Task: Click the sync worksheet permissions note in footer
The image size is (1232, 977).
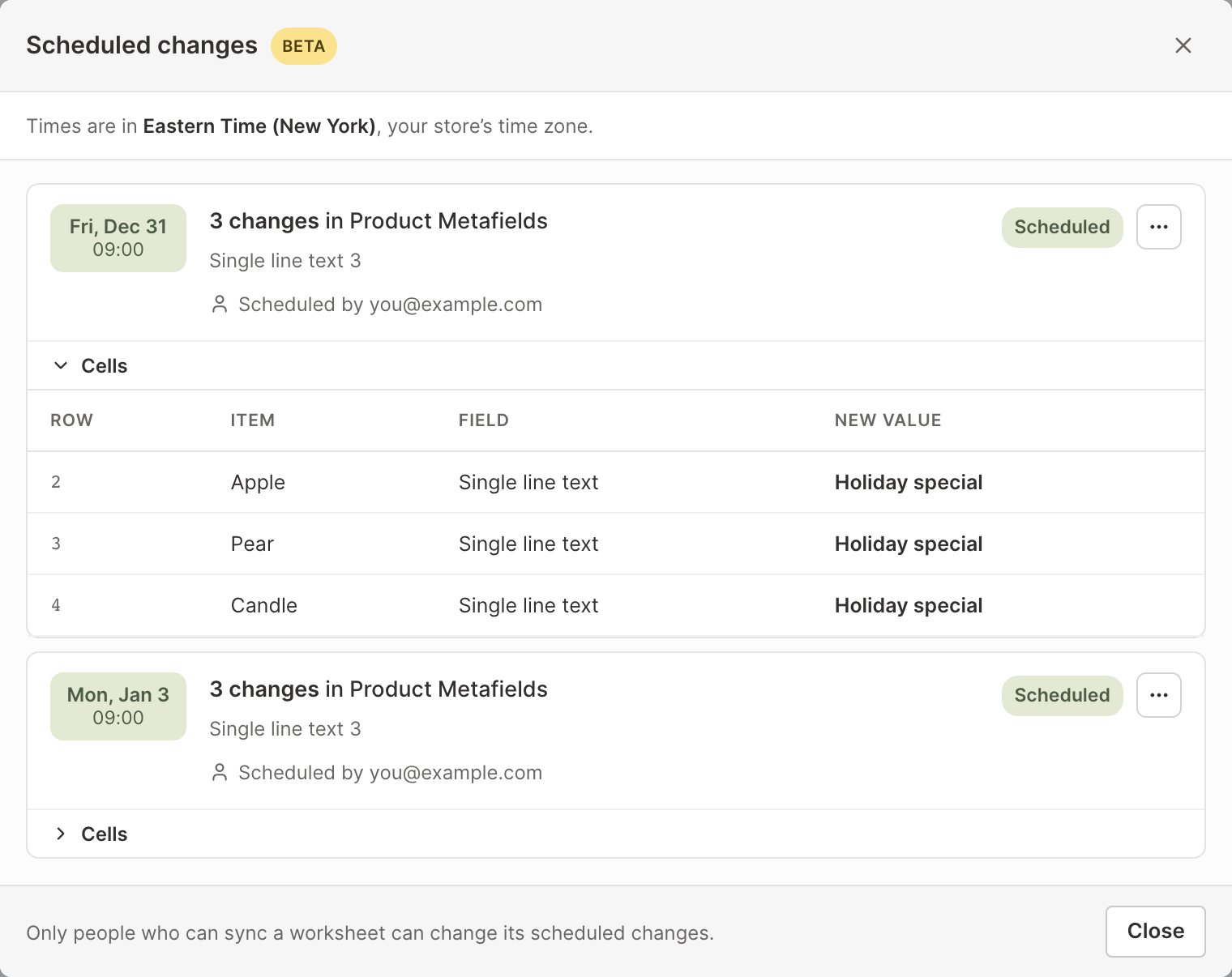Action: pos(370,933)
